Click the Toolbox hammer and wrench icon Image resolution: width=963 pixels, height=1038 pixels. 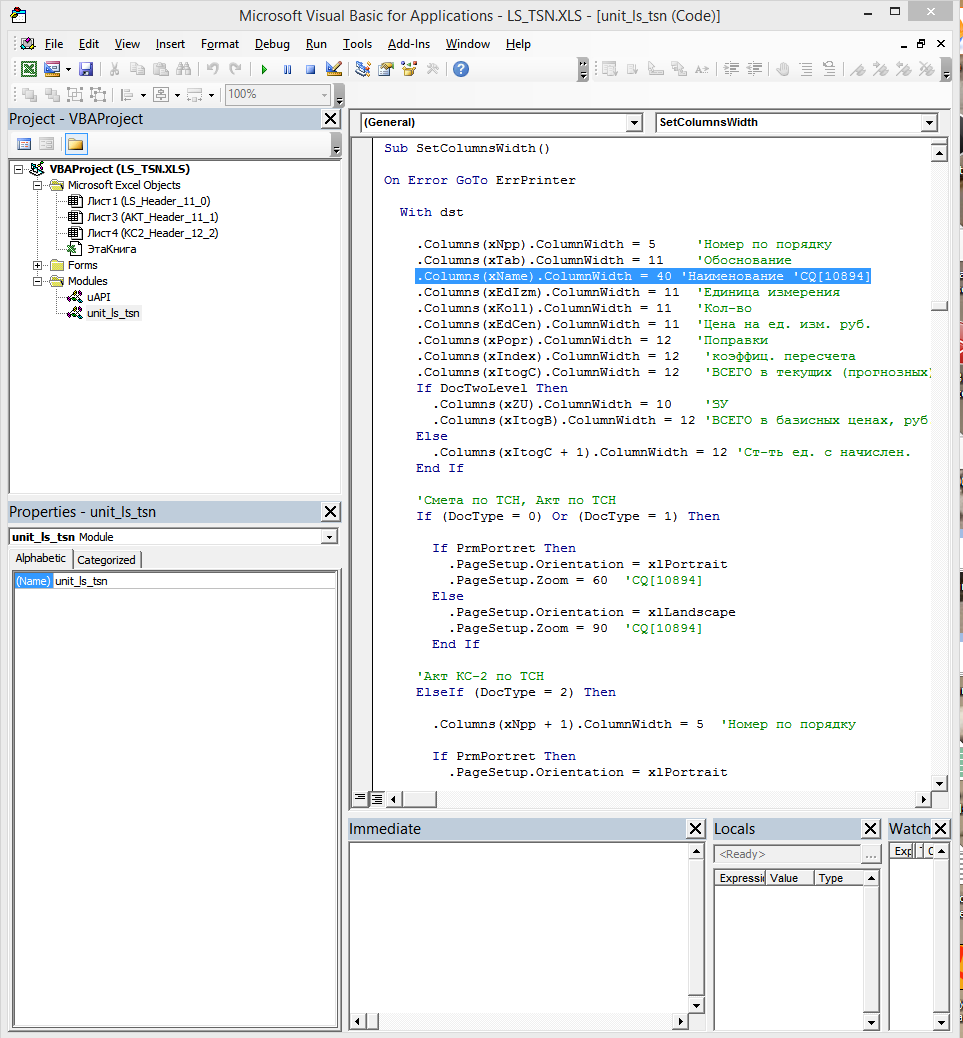click(432, 69)
